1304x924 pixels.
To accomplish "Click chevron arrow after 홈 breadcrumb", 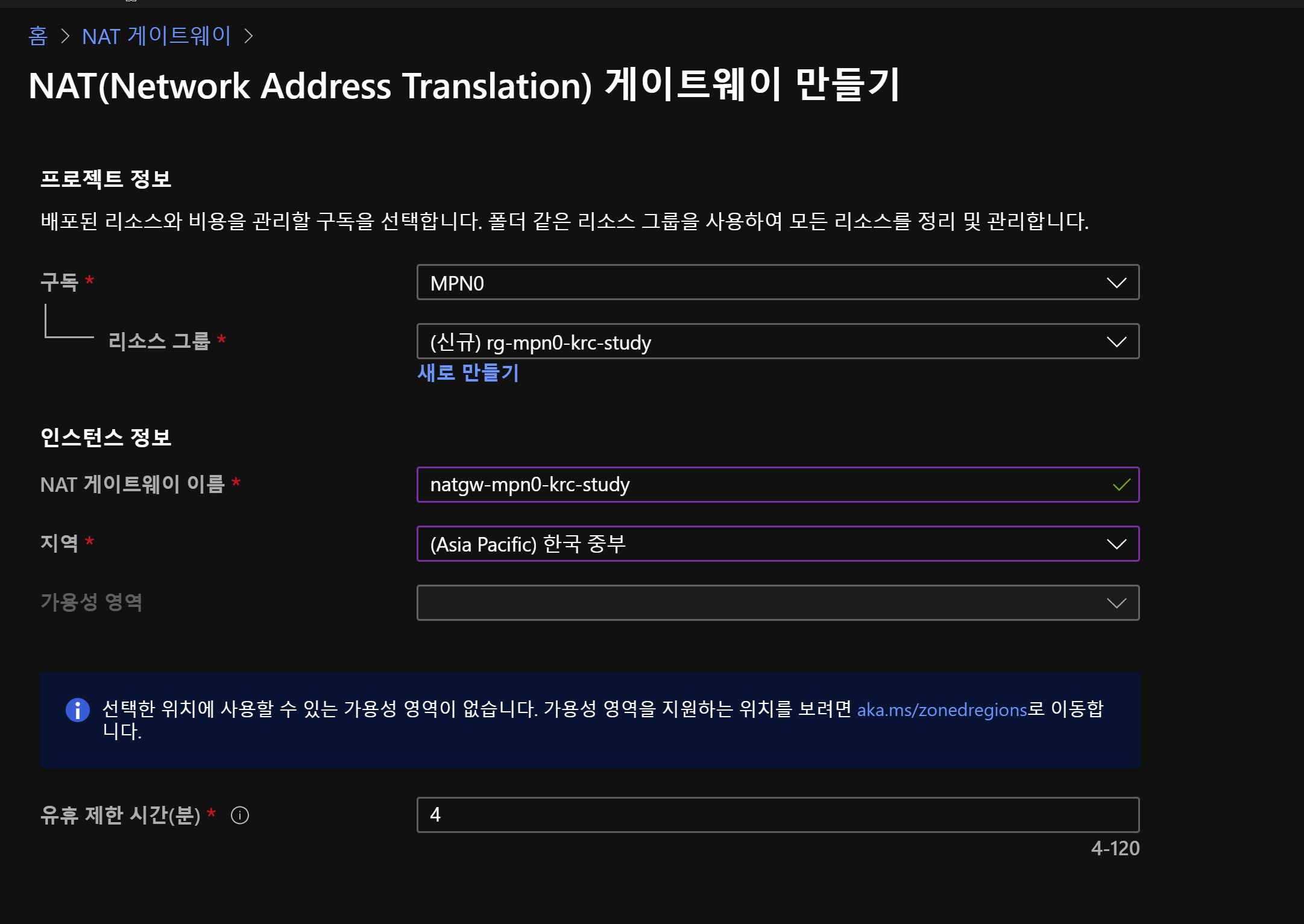I will [x=65, y=36].
